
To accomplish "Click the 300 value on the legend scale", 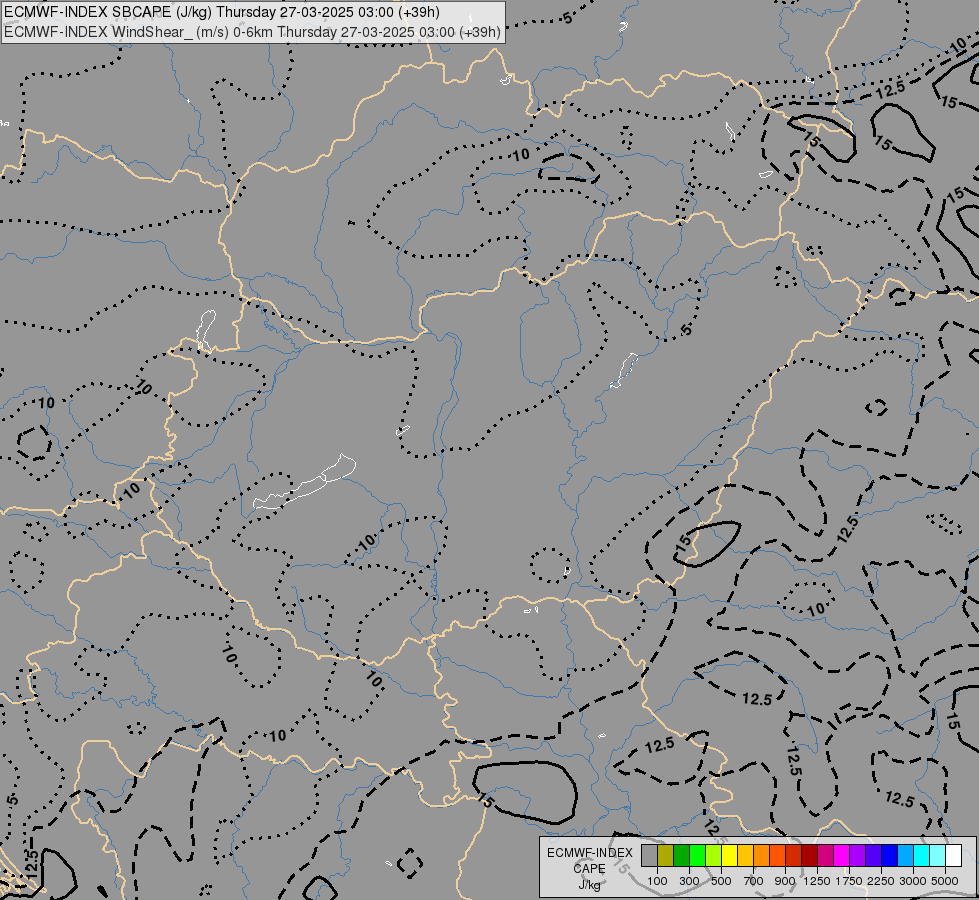I will tap(689, 881).
